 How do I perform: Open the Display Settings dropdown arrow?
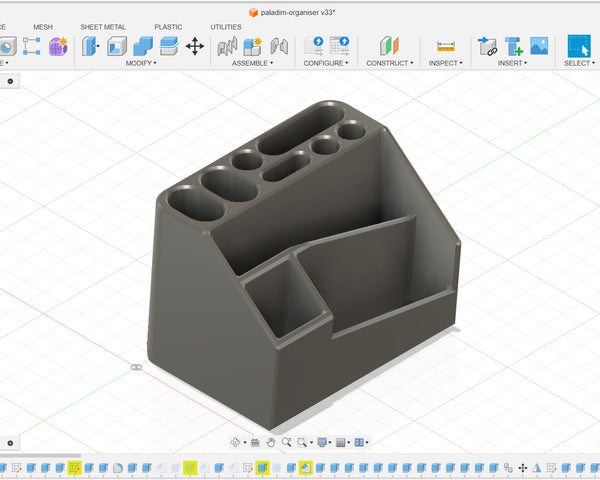click(x=330, y=443)
